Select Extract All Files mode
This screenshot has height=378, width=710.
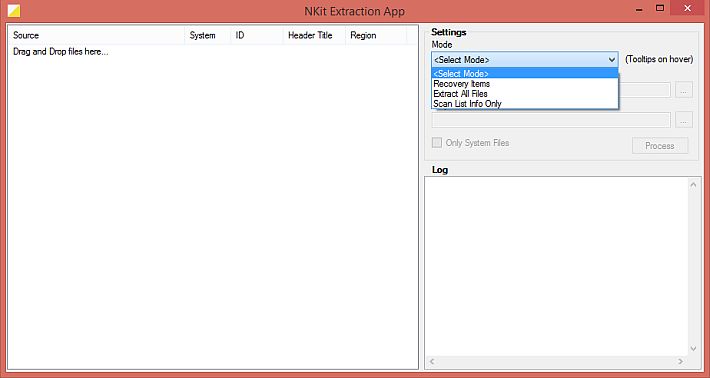tap(525, 94)
